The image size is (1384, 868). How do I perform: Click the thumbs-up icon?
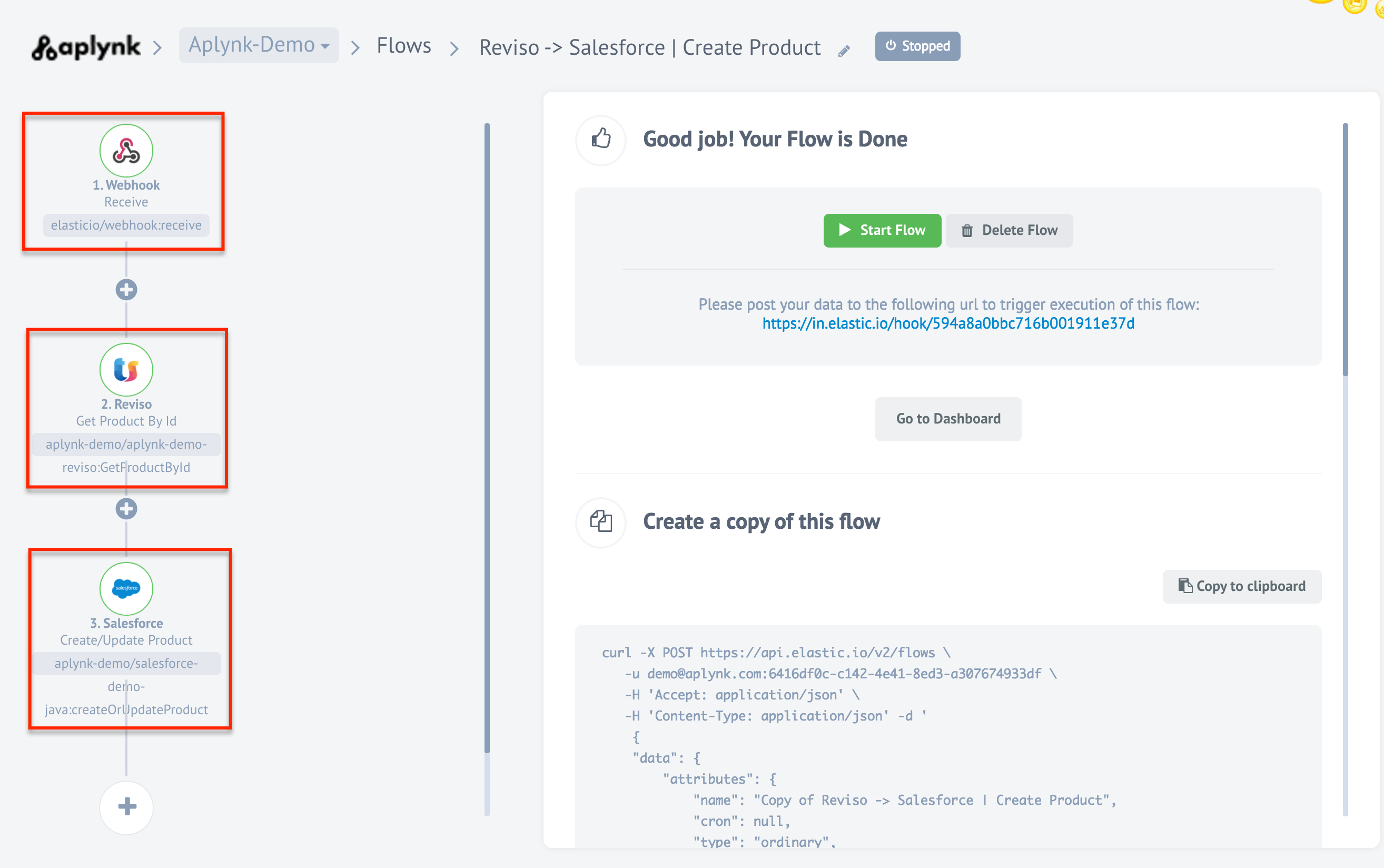[601, 140]
